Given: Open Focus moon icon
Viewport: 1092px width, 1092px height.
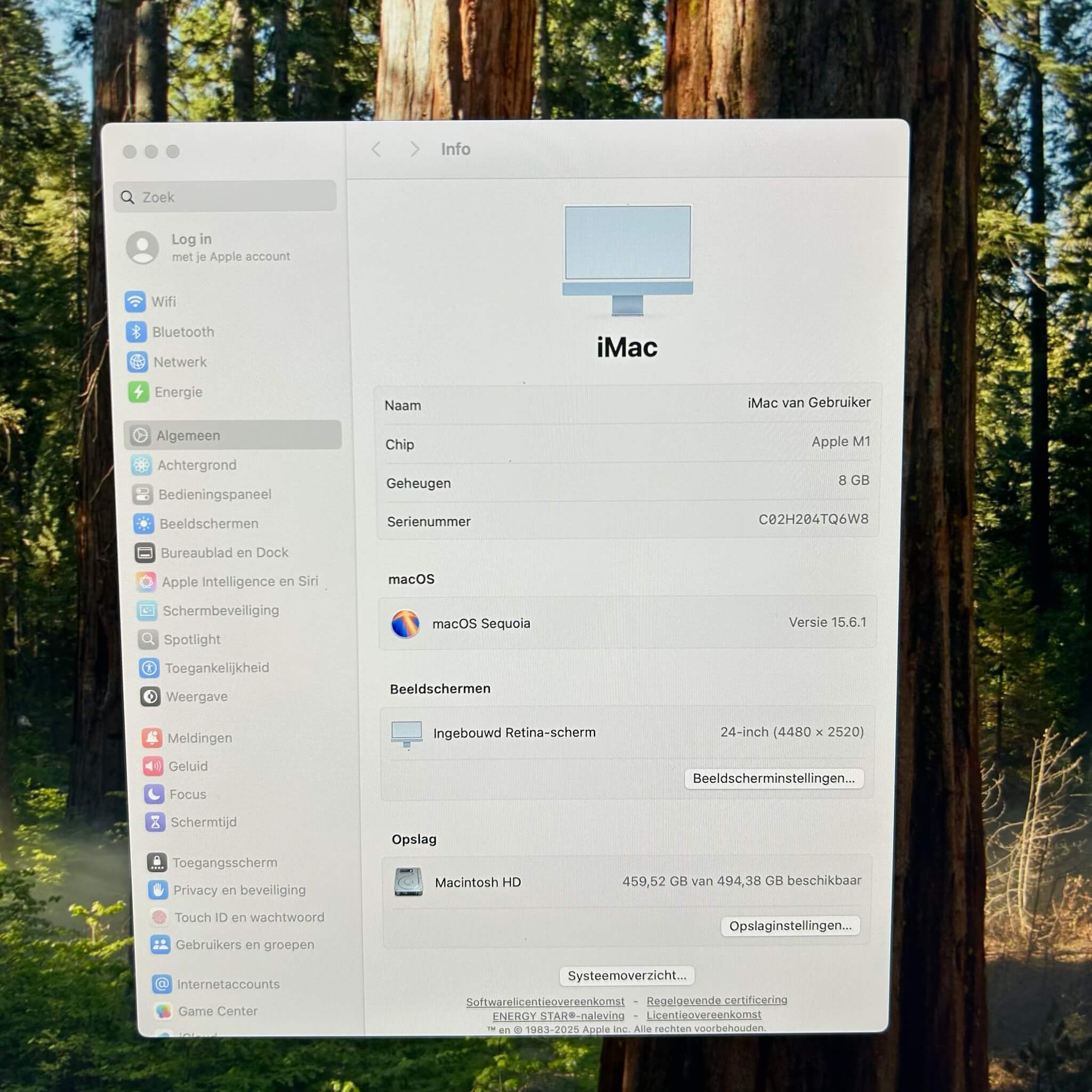Looking at the screenshot, I should pos(154,794).
